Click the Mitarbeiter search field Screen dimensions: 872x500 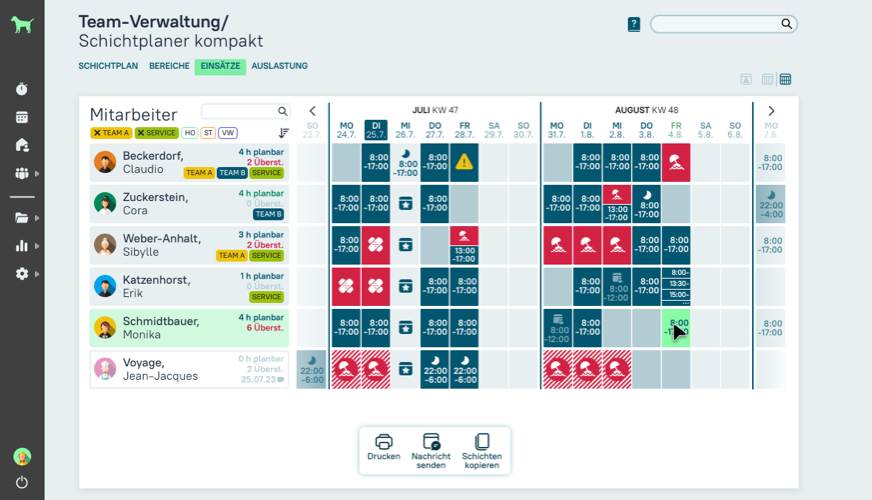[x=240, y=112]
